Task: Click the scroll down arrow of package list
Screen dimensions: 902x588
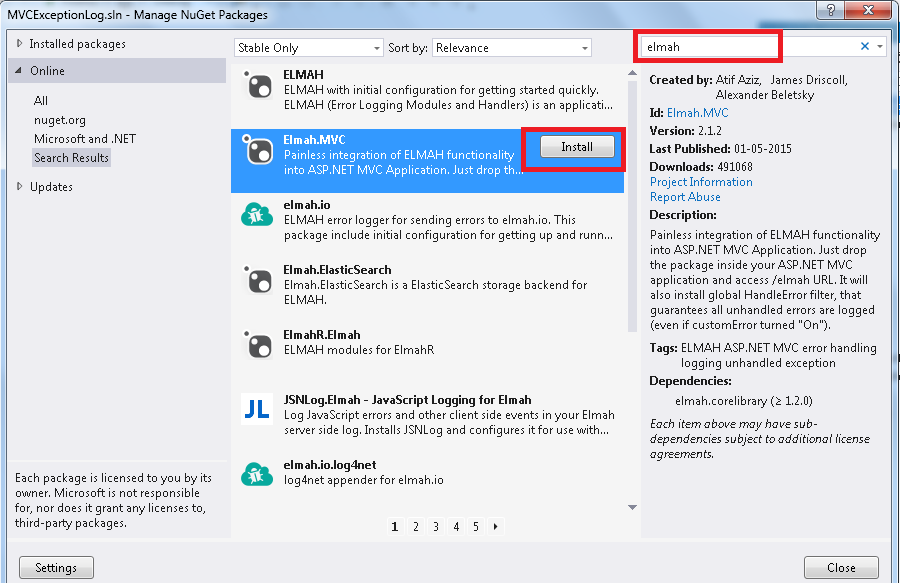Action: 632,507
